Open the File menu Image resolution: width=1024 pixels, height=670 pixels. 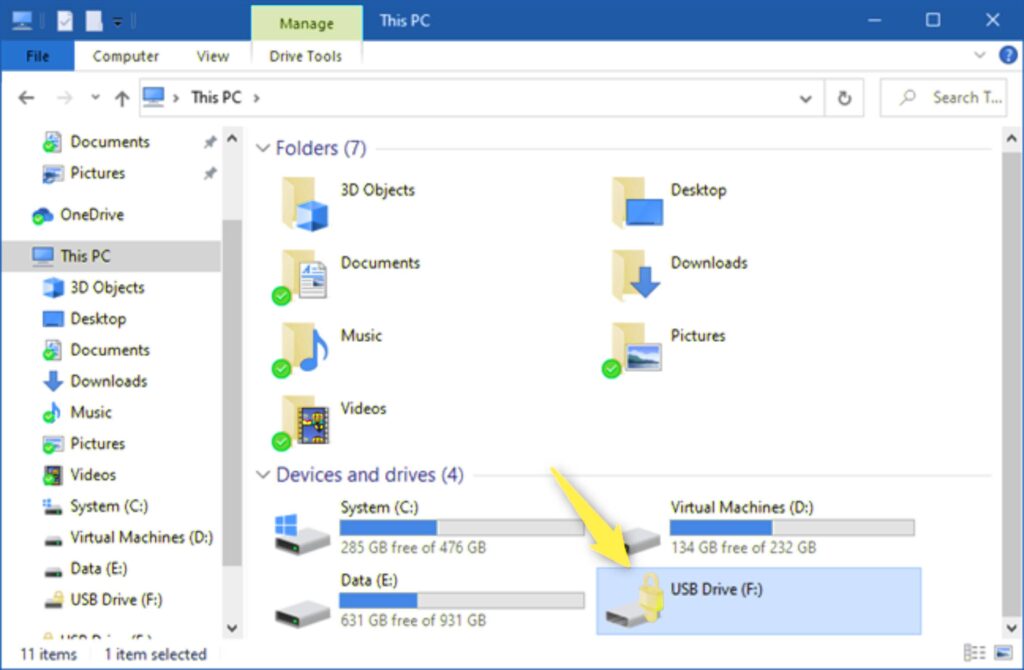(x=37, y=56)
